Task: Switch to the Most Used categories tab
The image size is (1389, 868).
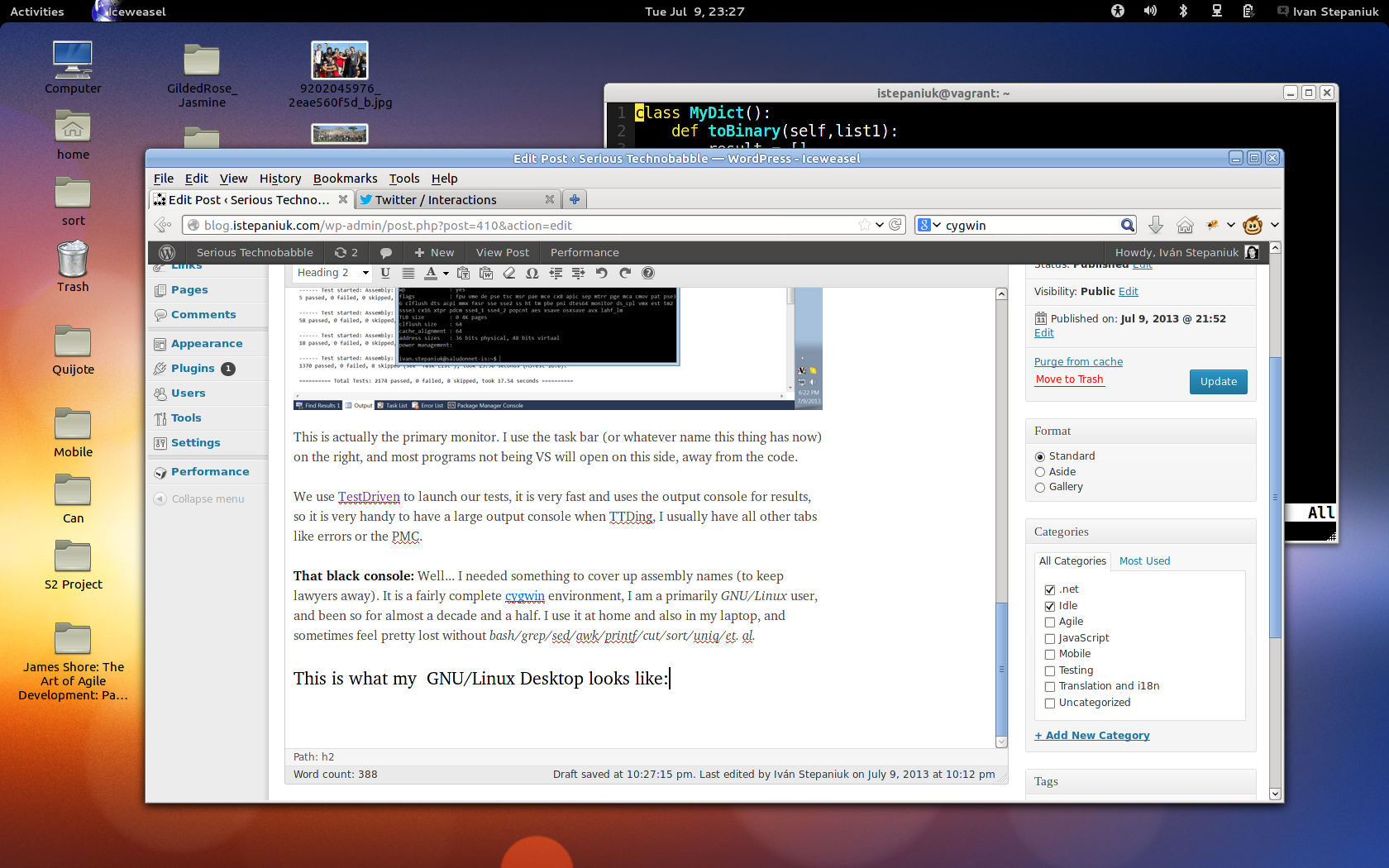Action: point(1144,561)
